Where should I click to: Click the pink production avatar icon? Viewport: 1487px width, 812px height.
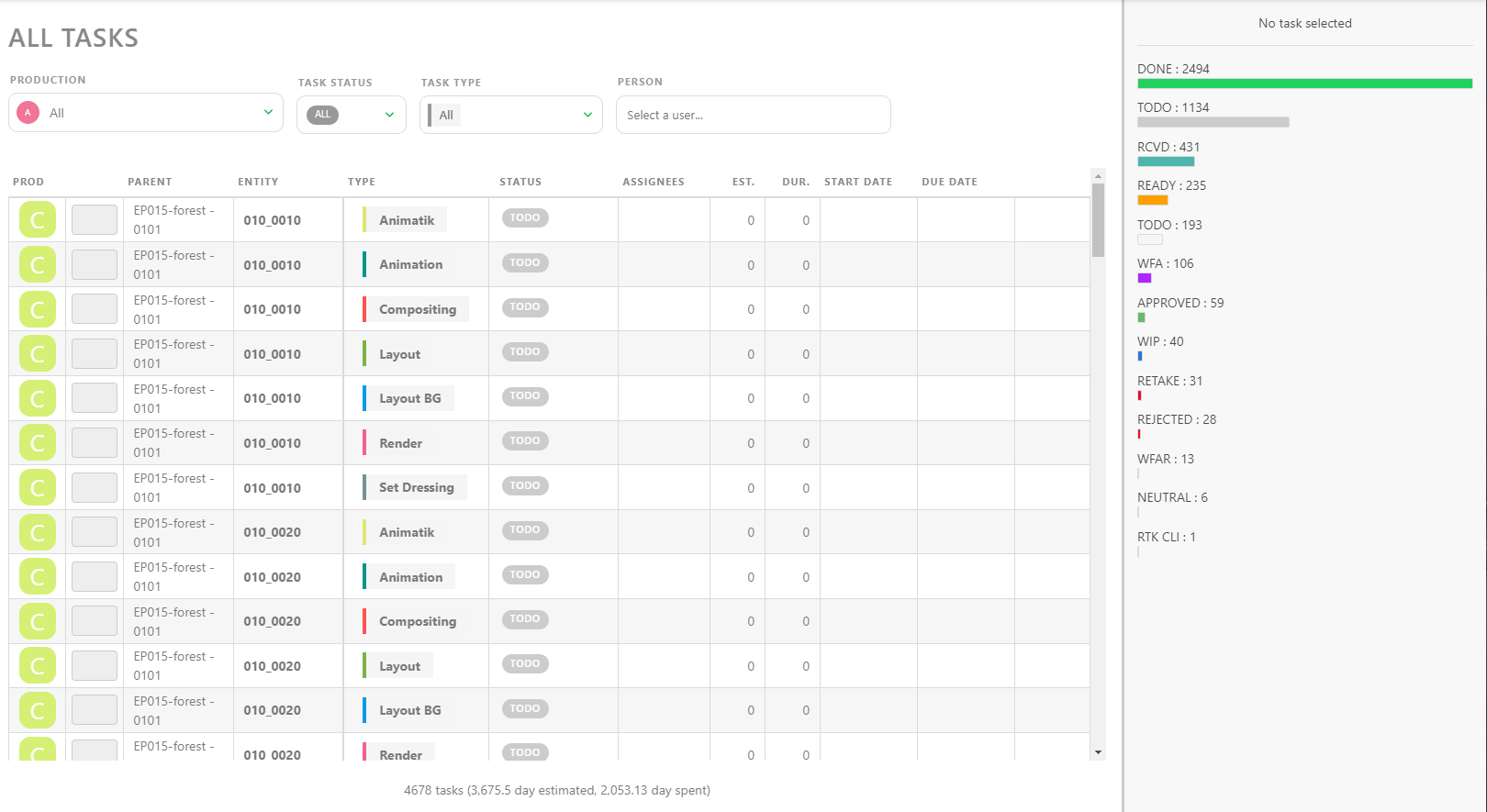(28, 113)
